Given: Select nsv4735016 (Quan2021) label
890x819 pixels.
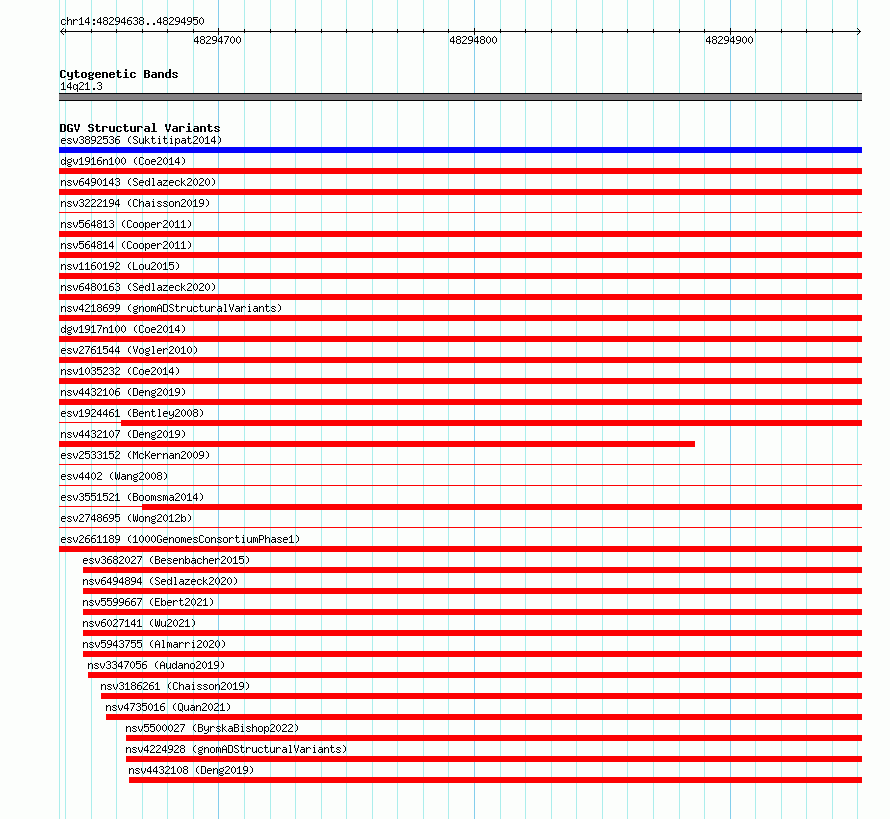Looking at the screenshot, I should 169,707.
